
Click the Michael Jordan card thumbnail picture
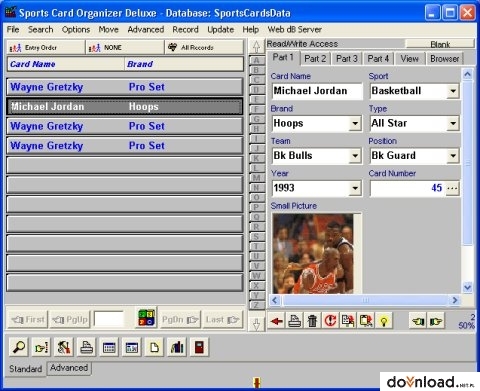tap(313, 254)
